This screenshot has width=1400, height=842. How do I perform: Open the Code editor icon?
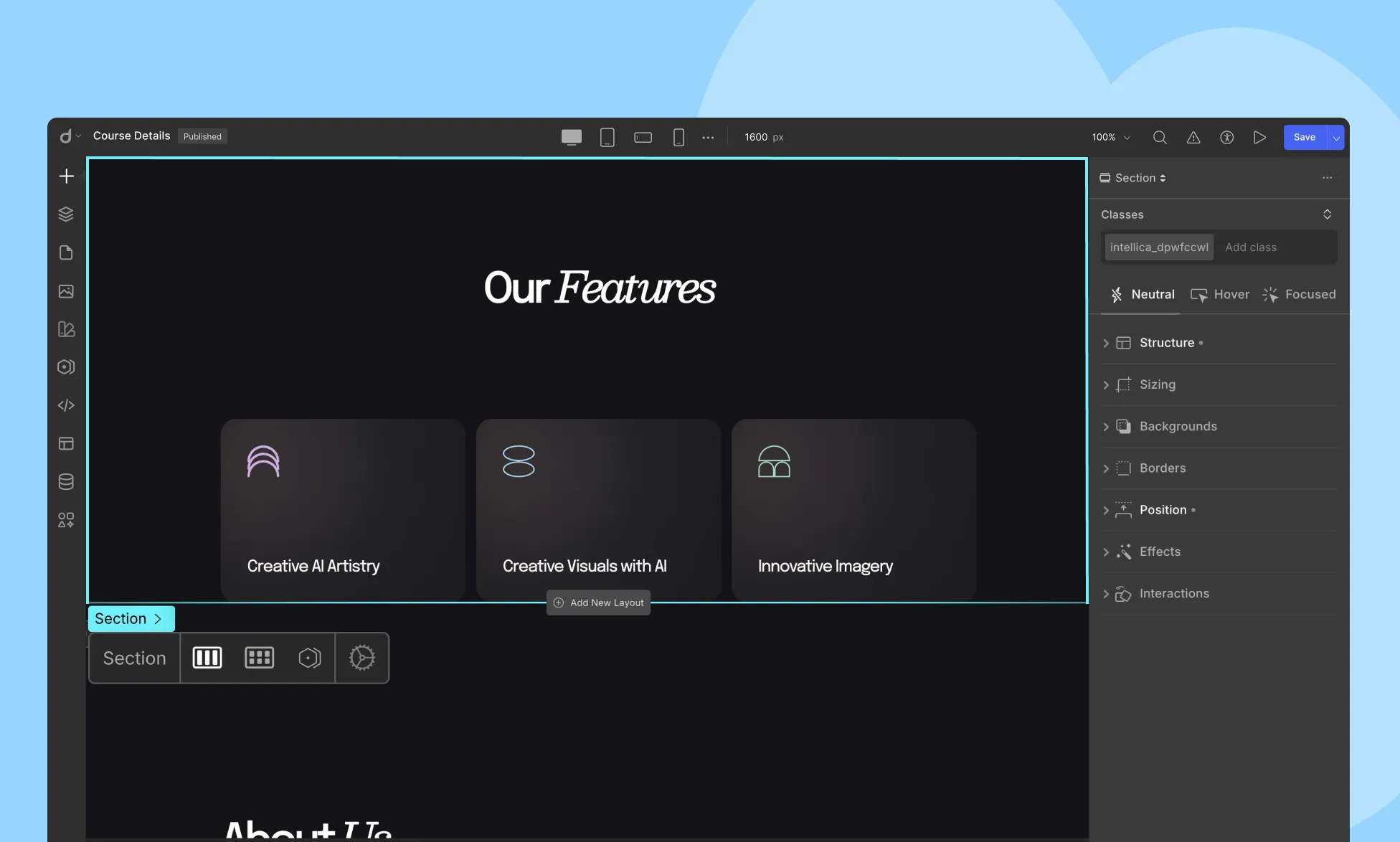click(x=66, y=405)
